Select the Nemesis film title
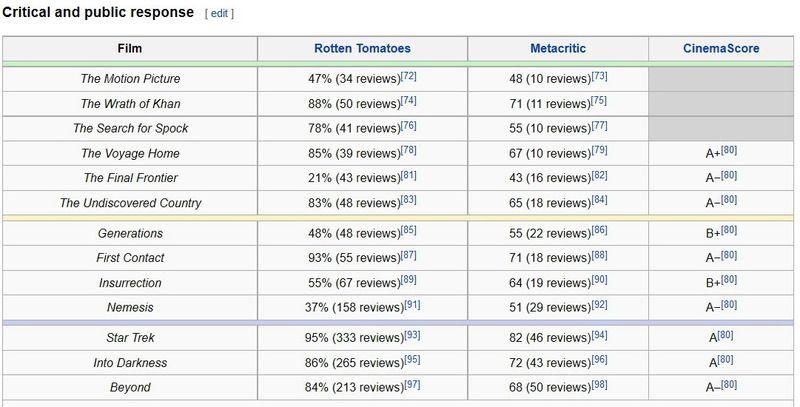This screenshot has width=800, height=407. click(x=130, y=307)
